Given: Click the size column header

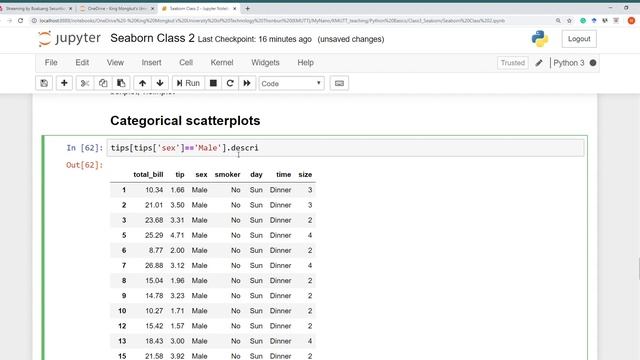Looking at the screenshot, I should [305, 175].
